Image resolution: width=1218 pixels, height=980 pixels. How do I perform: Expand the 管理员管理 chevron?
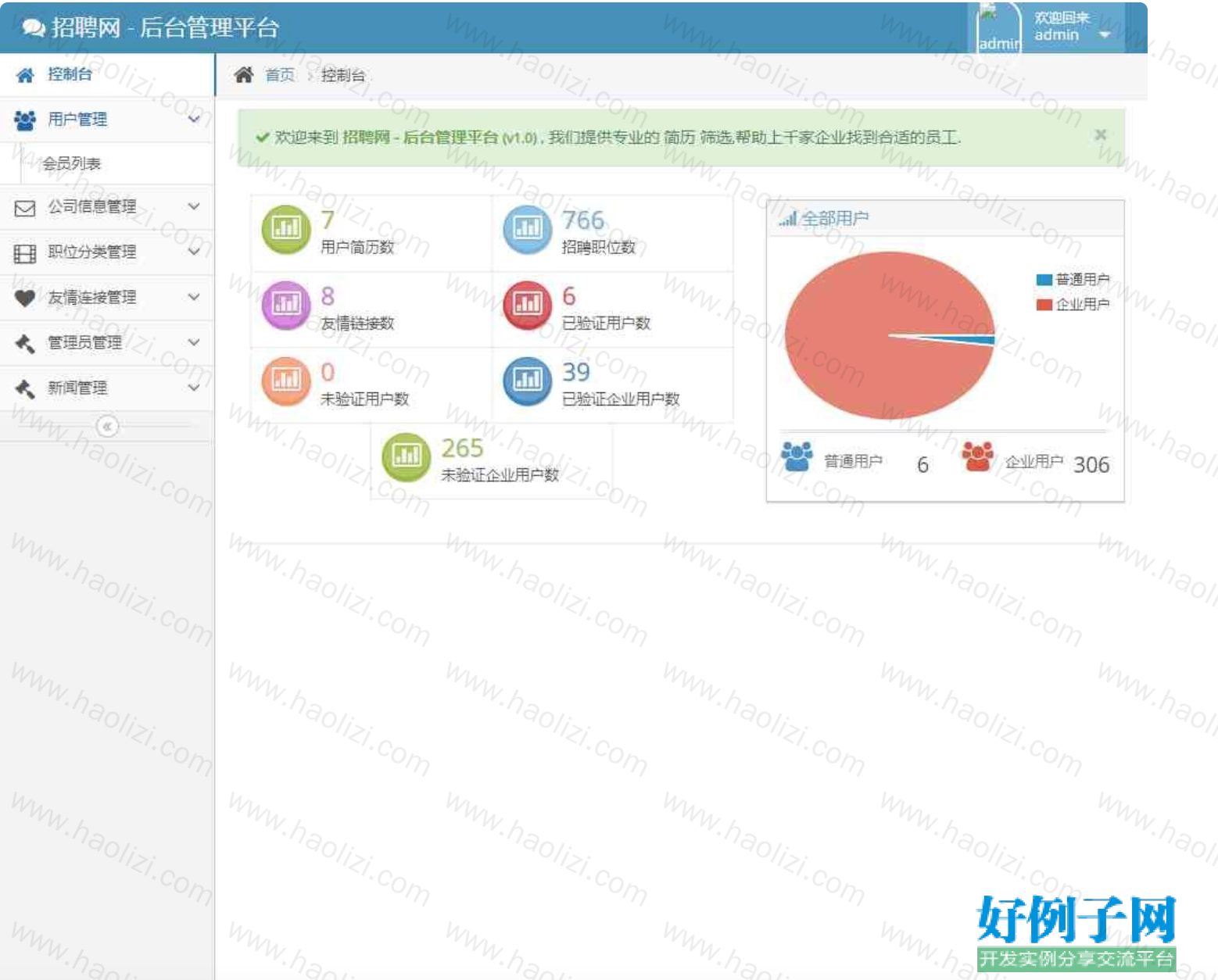click(x=194, y=342)
